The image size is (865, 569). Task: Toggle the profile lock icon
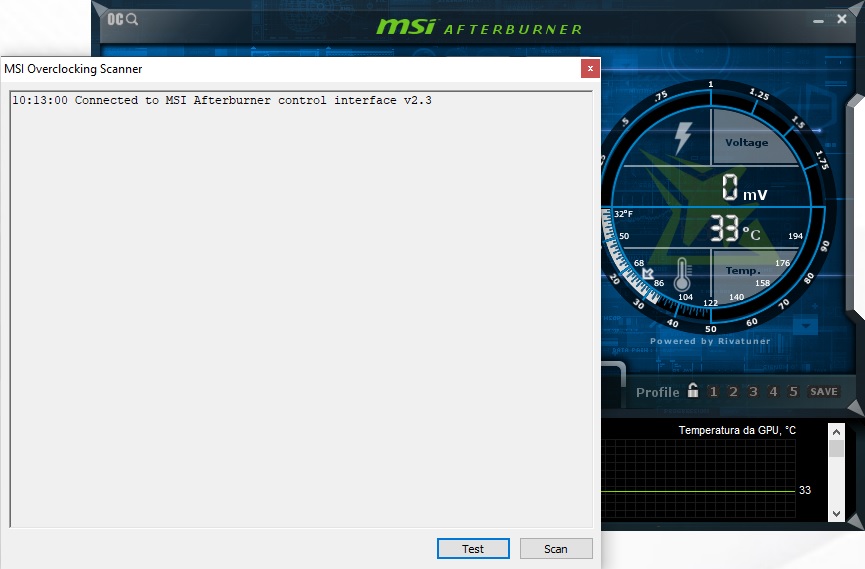(x=693, y=391)
